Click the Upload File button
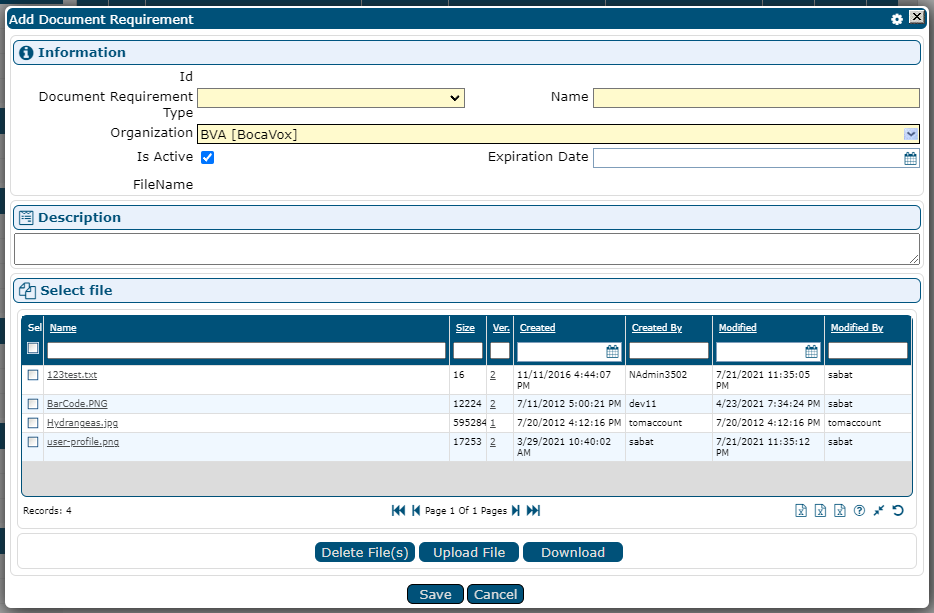Image resolution: width=934 pixels, height=613 pixels. [x=469, y=552]
